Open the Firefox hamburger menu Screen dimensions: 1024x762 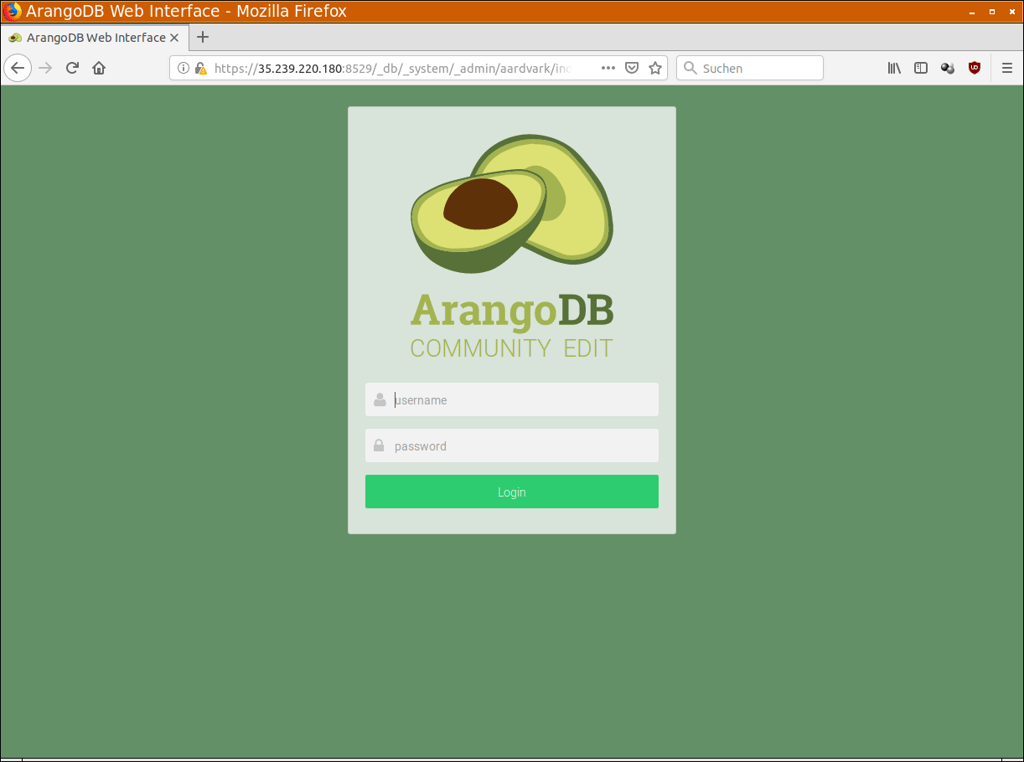[x=1006, y=67]
